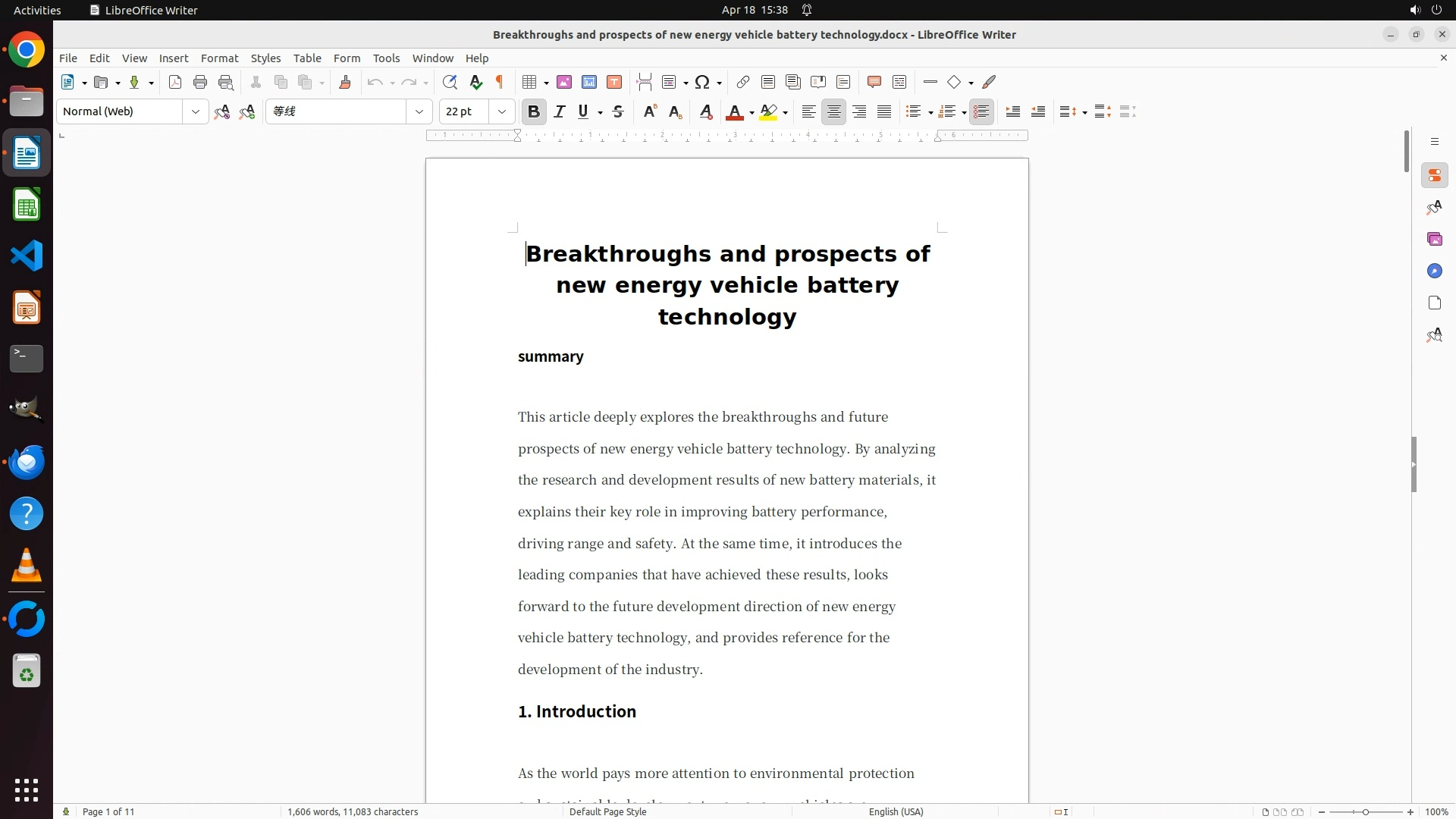This screenshot has width=1456, height=819.
Task: Click the Clone Formatting paintbrush icon
Action: [x=345, y=82]
